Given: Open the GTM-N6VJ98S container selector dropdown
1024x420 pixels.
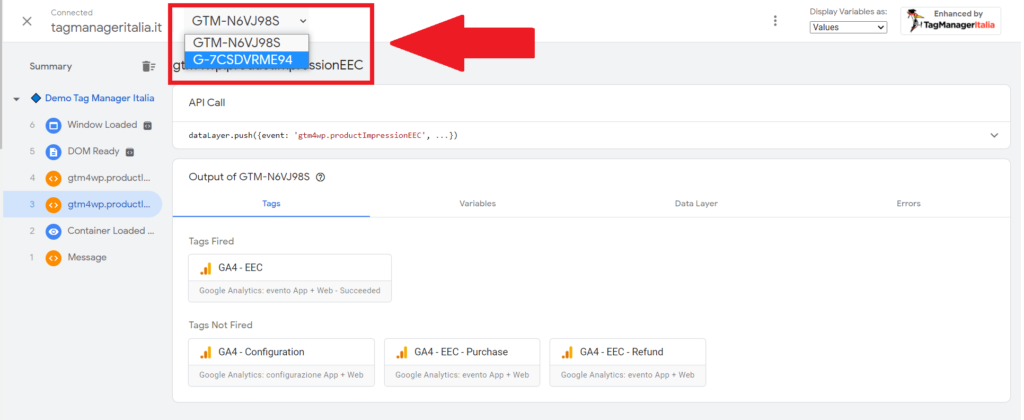Looking at the screenshot, I should [247, 20].
